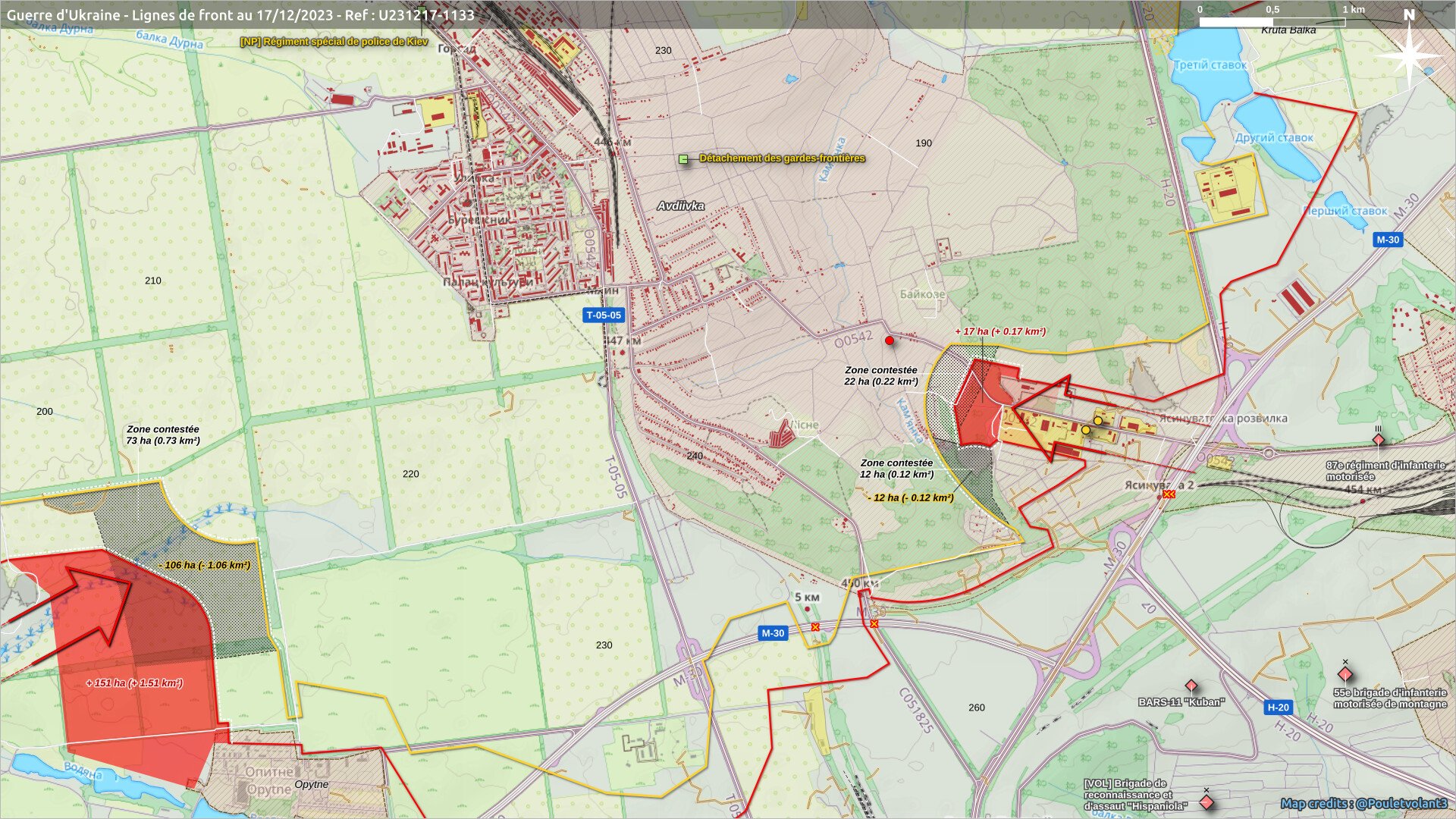
Task: Click the 87e régiment d'infanterie unit diamond
Action: tap(1378, 441)
